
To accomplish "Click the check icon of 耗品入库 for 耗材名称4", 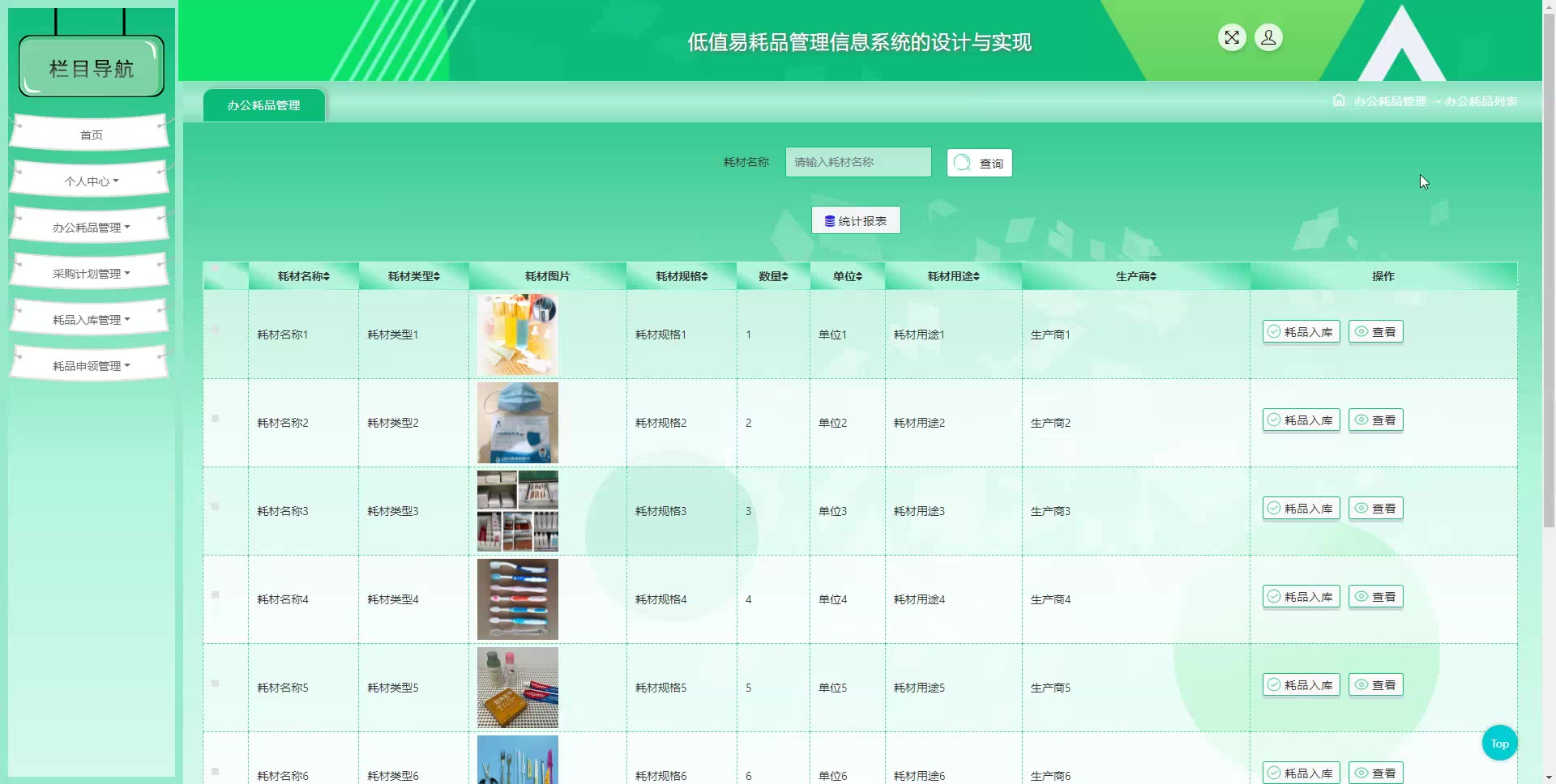I will click(x=1274, y=596).
